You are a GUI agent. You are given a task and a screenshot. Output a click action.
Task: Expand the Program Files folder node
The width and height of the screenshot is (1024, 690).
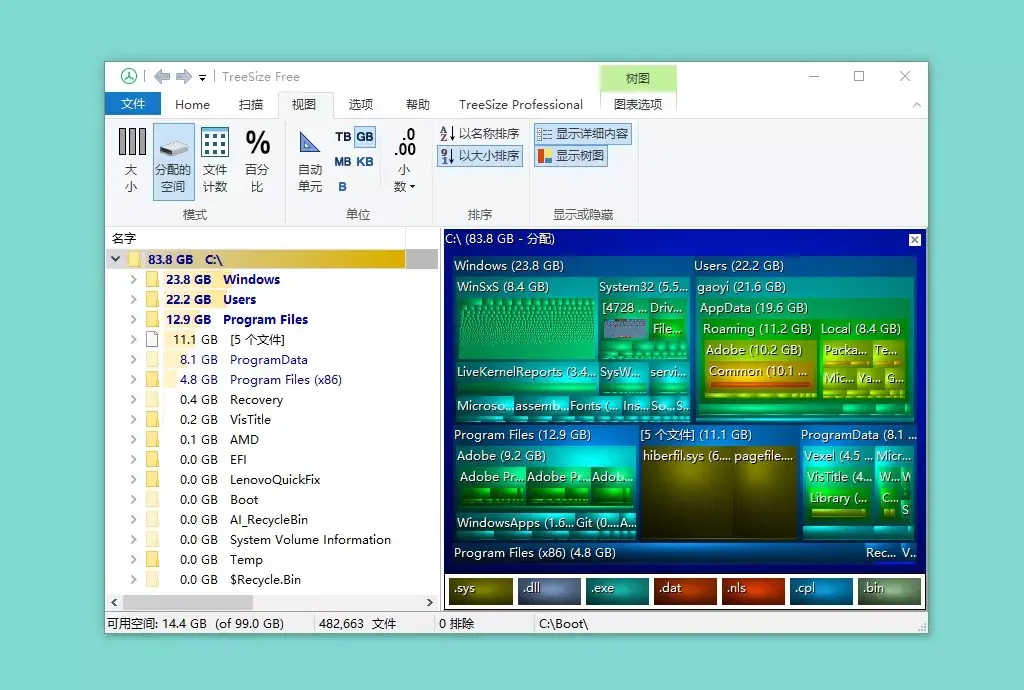pos(133,319)
